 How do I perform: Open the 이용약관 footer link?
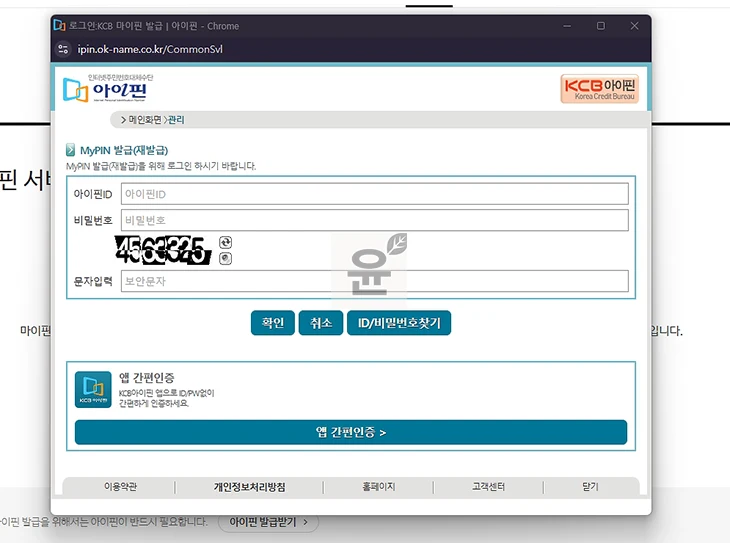coord(120,487)
